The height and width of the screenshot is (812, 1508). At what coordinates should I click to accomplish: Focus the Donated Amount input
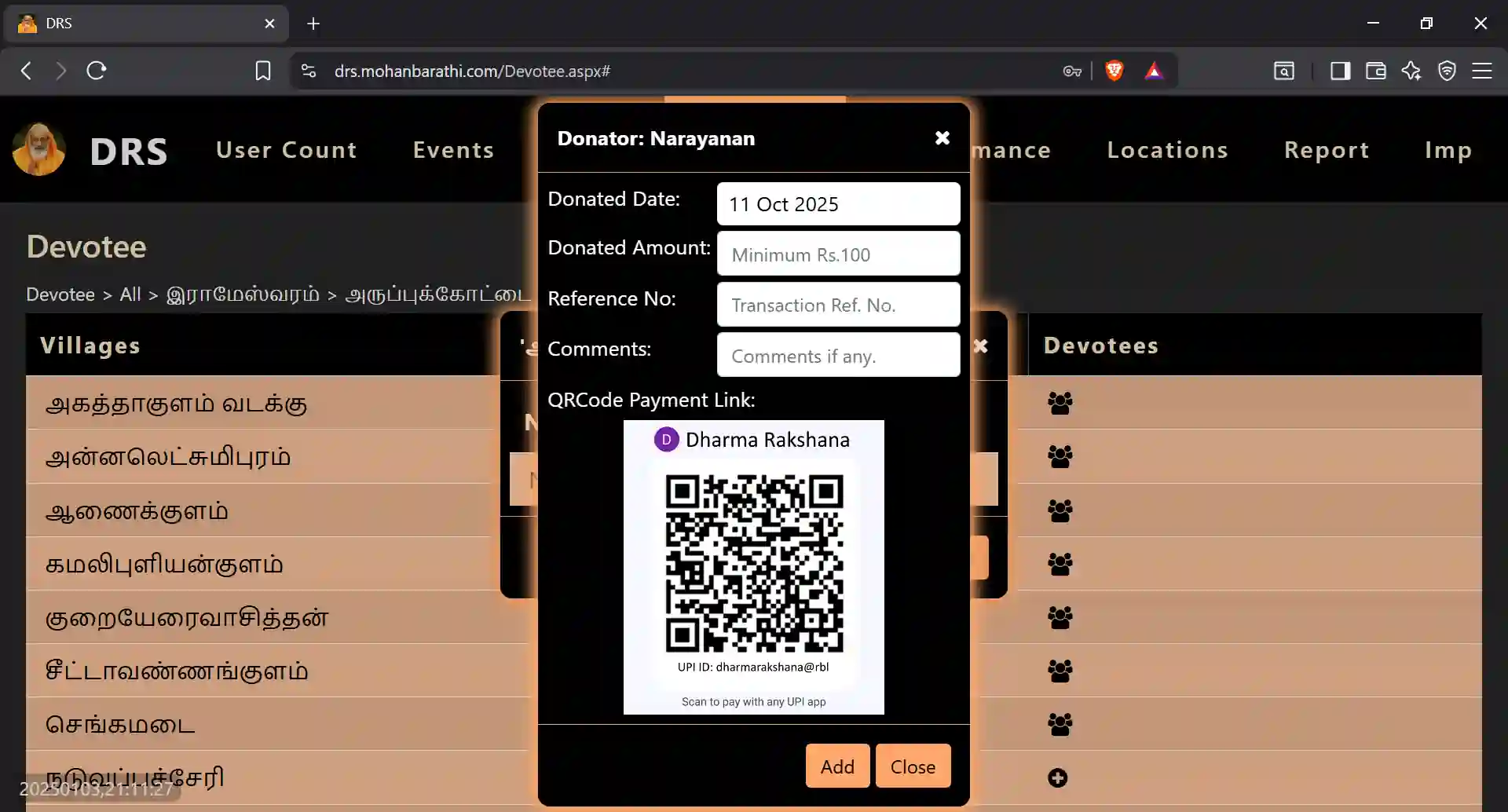tap(838, 254)
